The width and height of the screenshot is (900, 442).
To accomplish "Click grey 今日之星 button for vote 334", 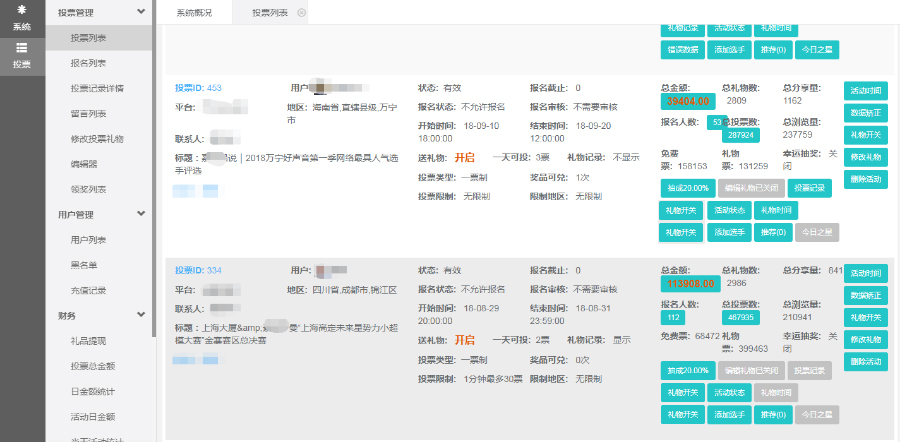I will (817, 414).
